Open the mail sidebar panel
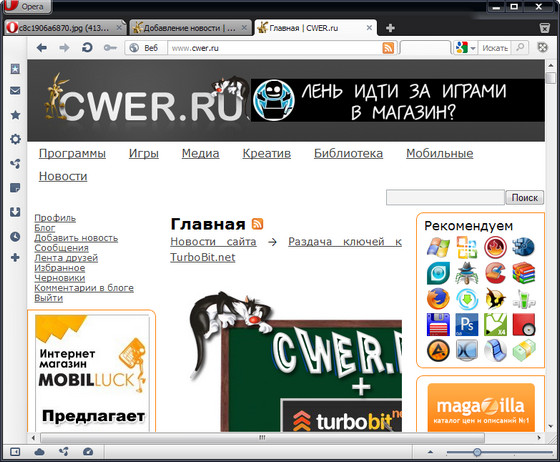560x462 pixels. pos(15,91)
